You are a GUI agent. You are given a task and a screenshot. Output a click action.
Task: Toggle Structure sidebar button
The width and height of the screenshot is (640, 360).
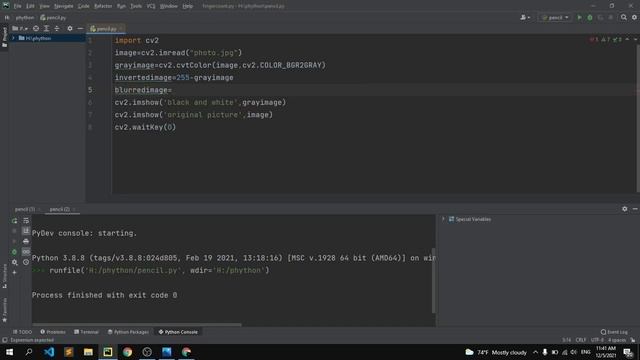(4, 276)
